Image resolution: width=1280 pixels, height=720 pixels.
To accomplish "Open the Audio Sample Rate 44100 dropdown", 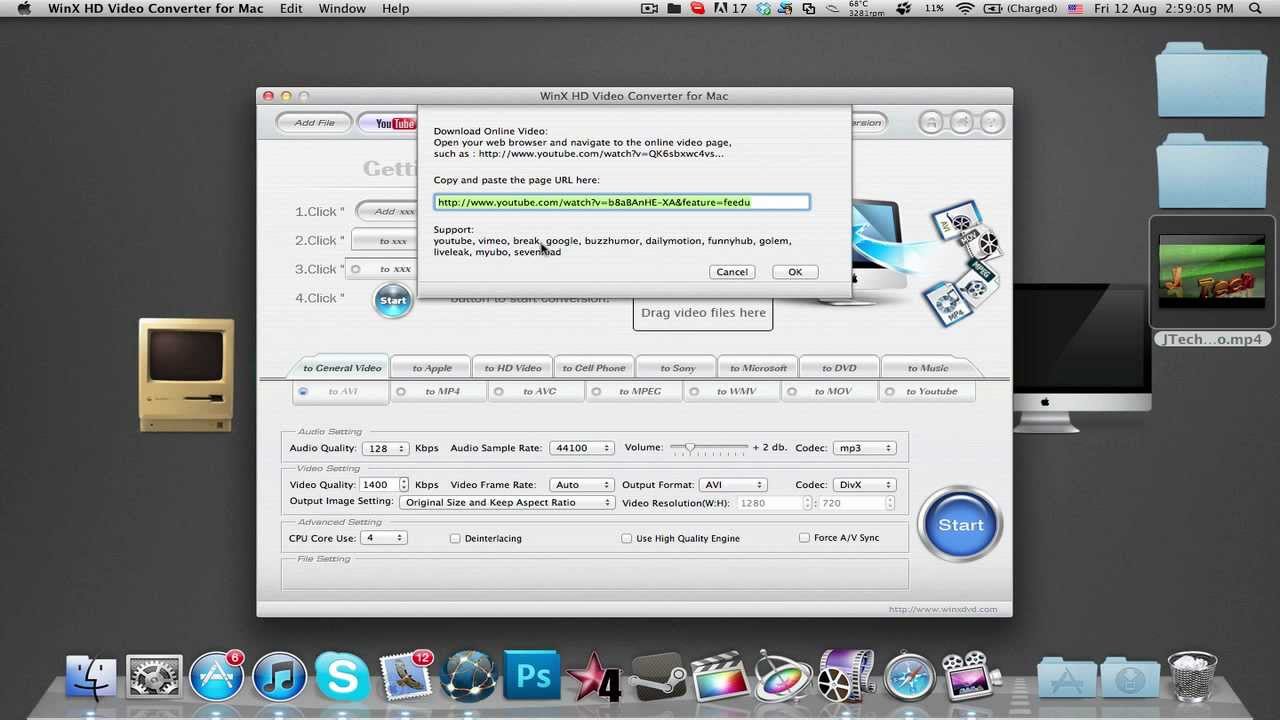I will [x=581, y=448].
